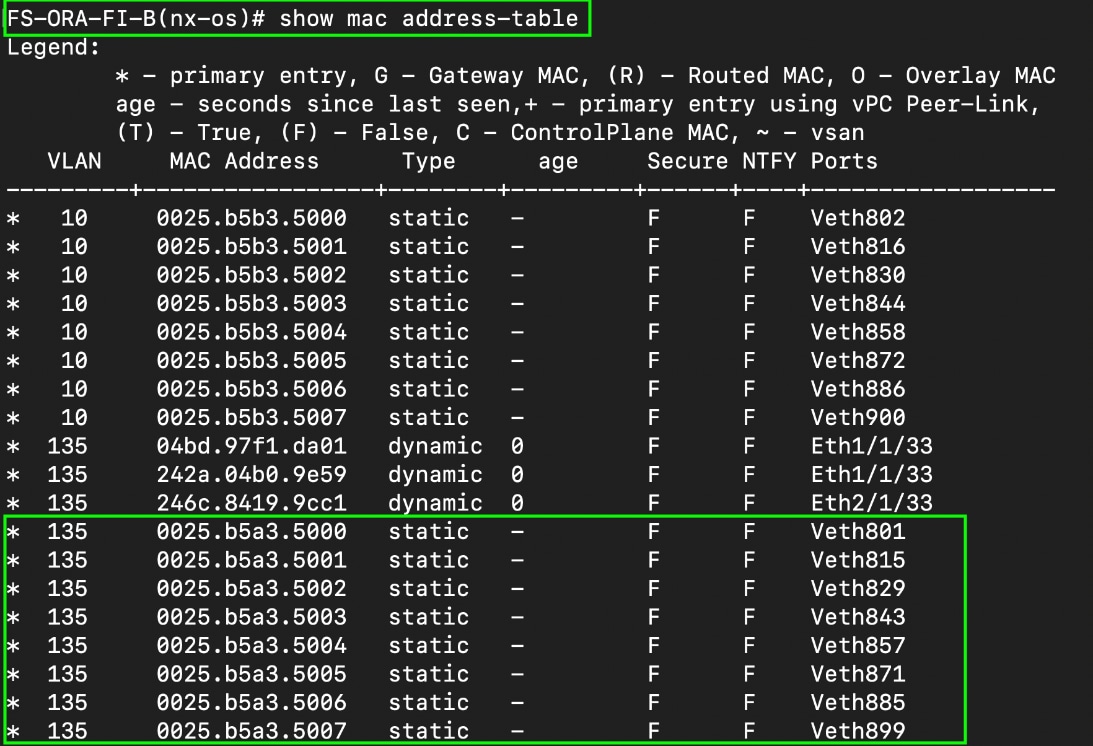Click the Veth802 port entry
Image resolution: width=1093 pixels, height=746 pixels.
[858, 218]
